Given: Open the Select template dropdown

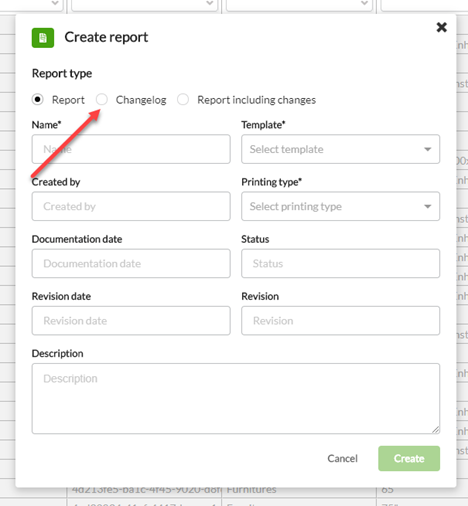Looking at the screenshot, I should point(340,149).
